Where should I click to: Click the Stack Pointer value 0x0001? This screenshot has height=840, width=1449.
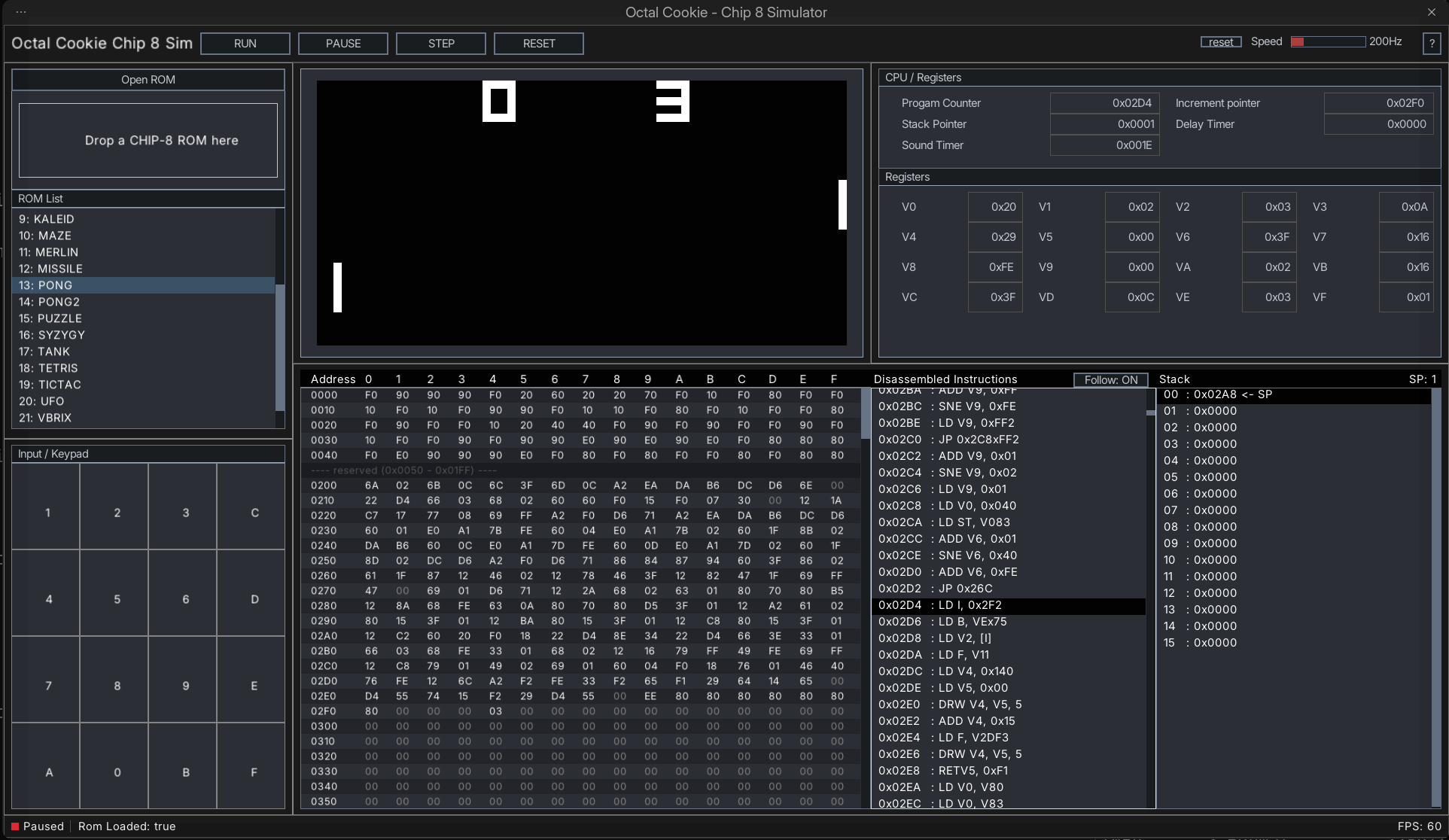(1104, 124)
